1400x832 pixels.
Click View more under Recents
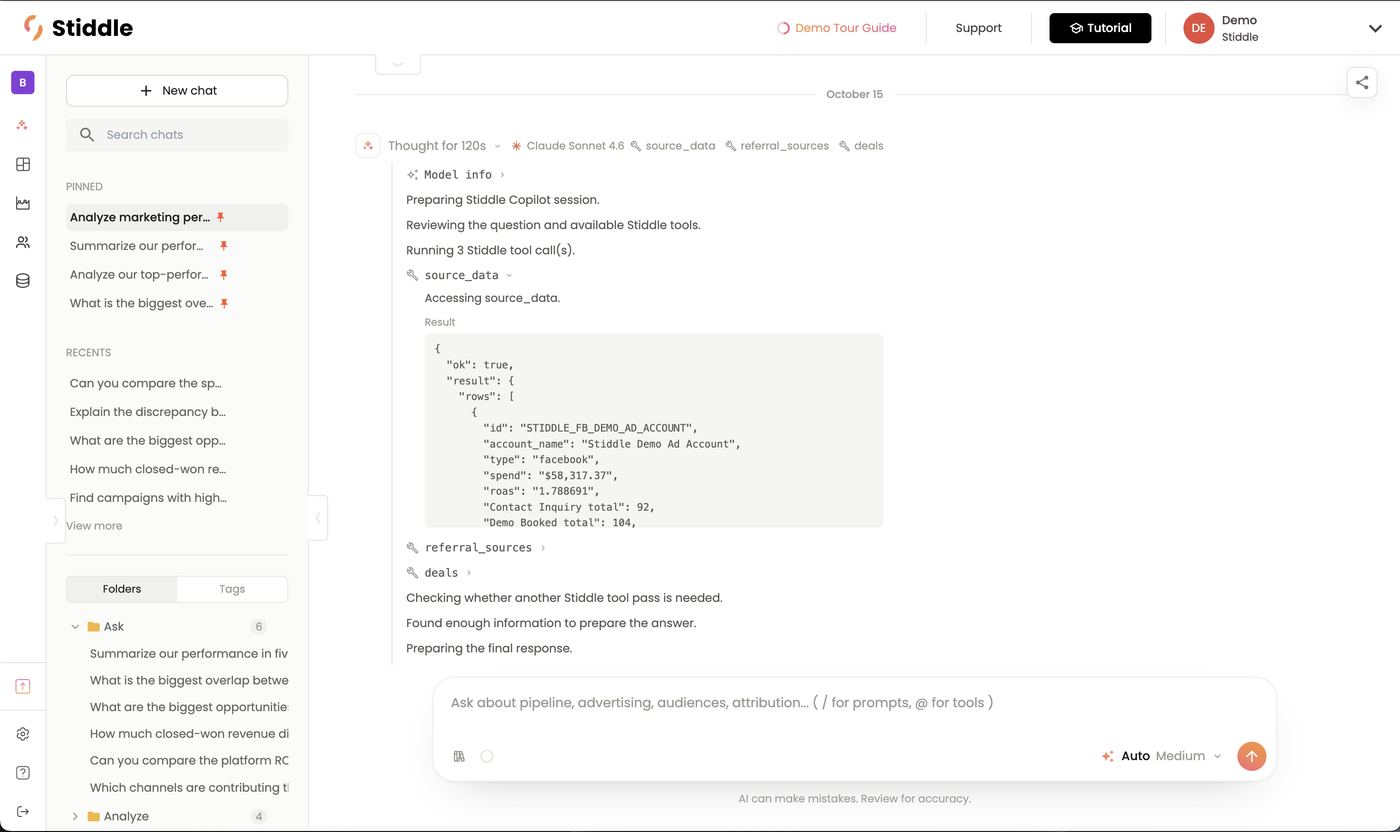tap(94, 526)
